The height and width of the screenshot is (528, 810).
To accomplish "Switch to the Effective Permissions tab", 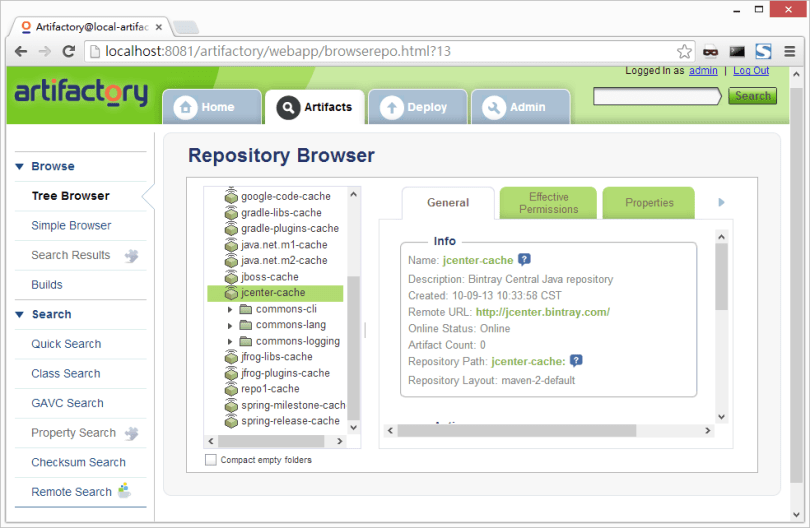I will click(x=548, y=203).
